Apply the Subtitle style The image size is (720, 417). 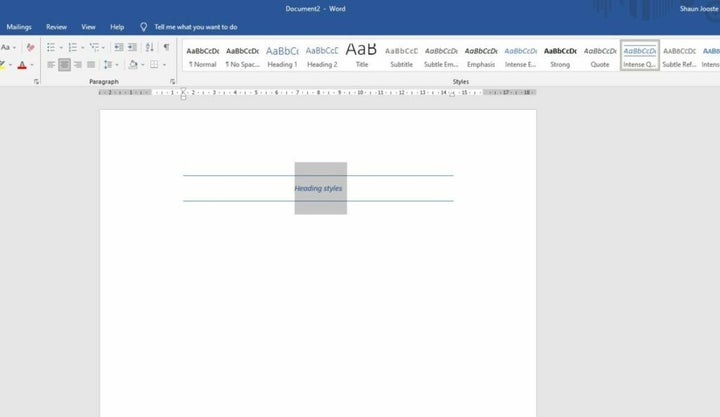[x=401, y=56]
